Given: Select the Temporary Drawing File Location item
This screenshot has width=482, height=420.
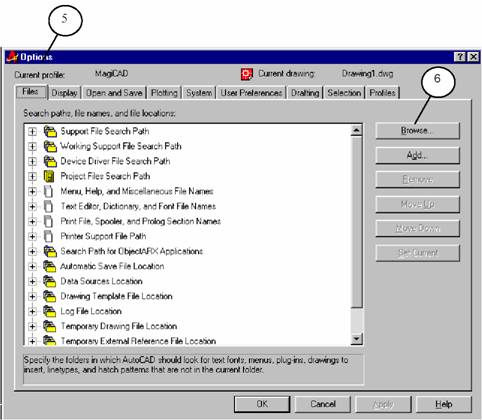Looking at the screenshot, I should click(119, 326).
